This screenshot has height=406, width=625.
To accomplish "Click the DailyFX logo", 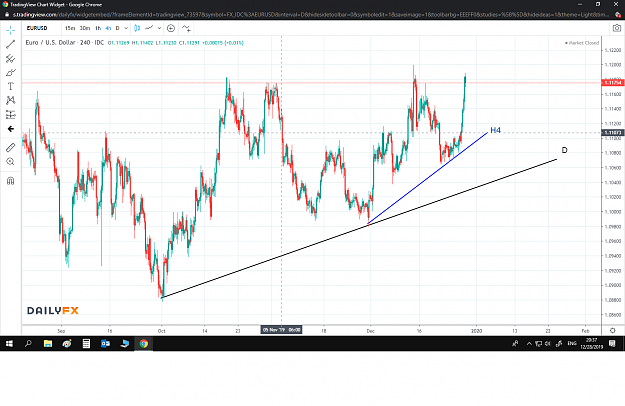I will [x=53, y=311].
